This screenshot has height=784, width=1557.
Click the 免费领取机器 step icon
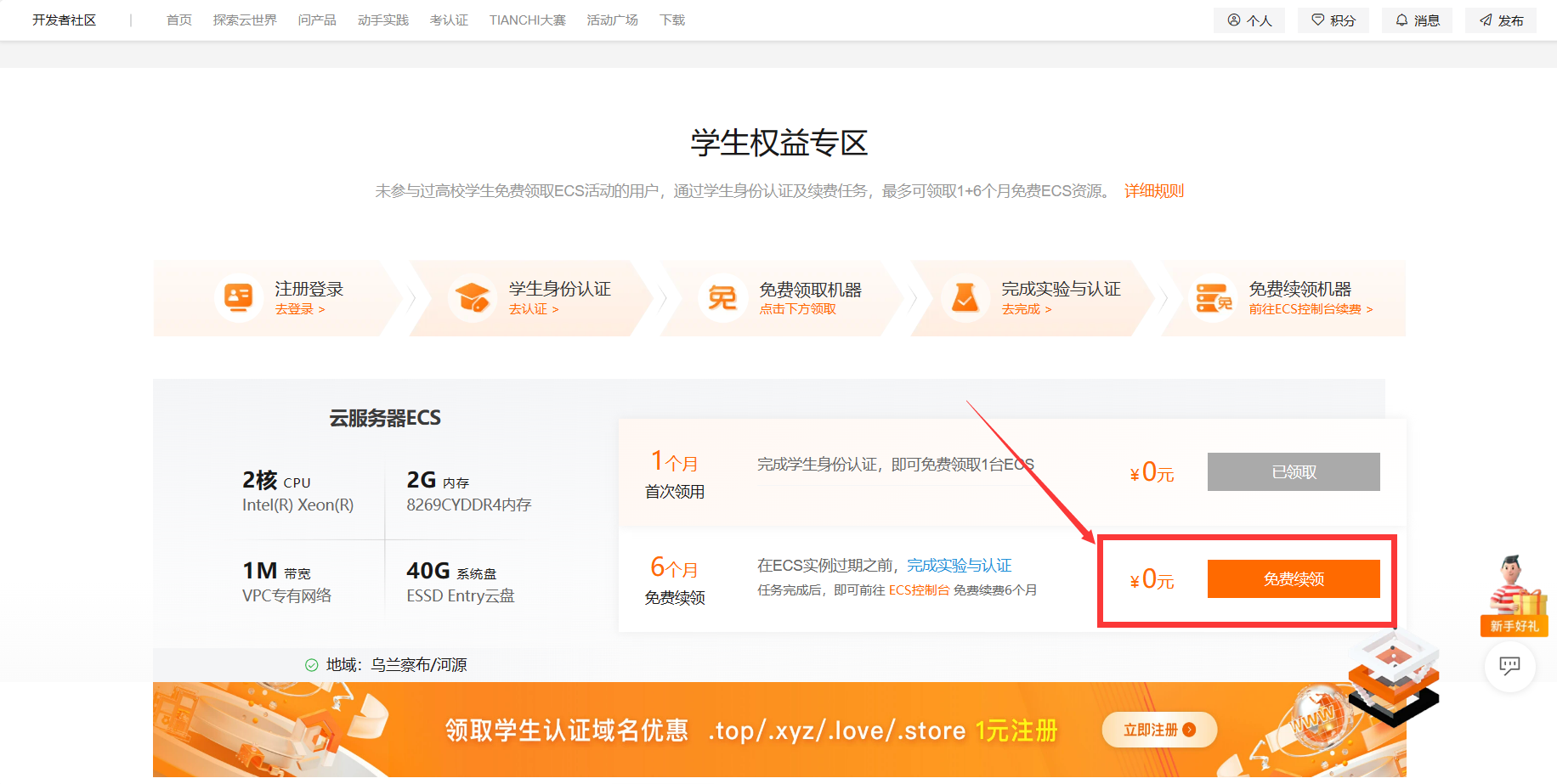[722, 297]
